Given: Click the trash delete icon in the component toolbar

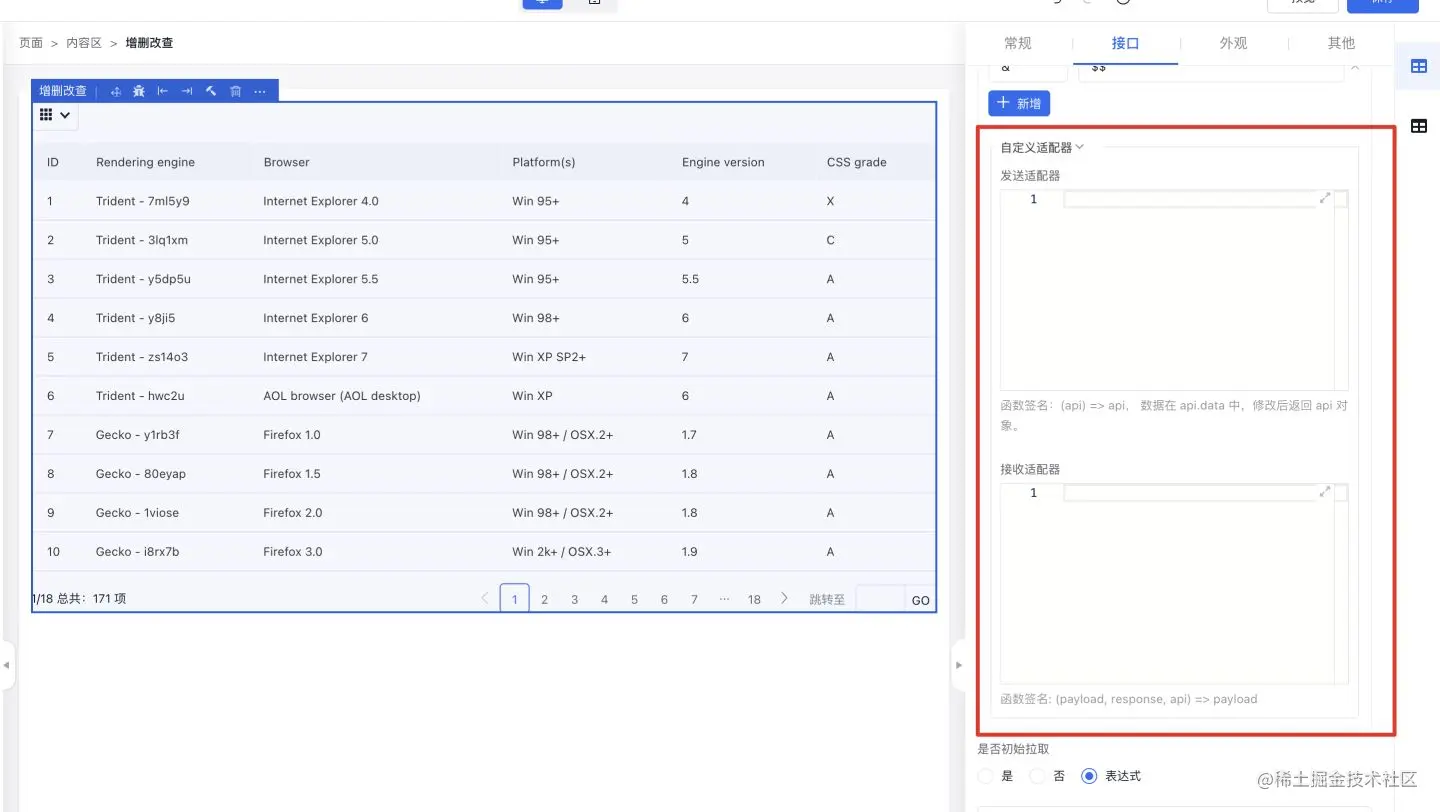Looking at the screenshot, I should [236, 91].
